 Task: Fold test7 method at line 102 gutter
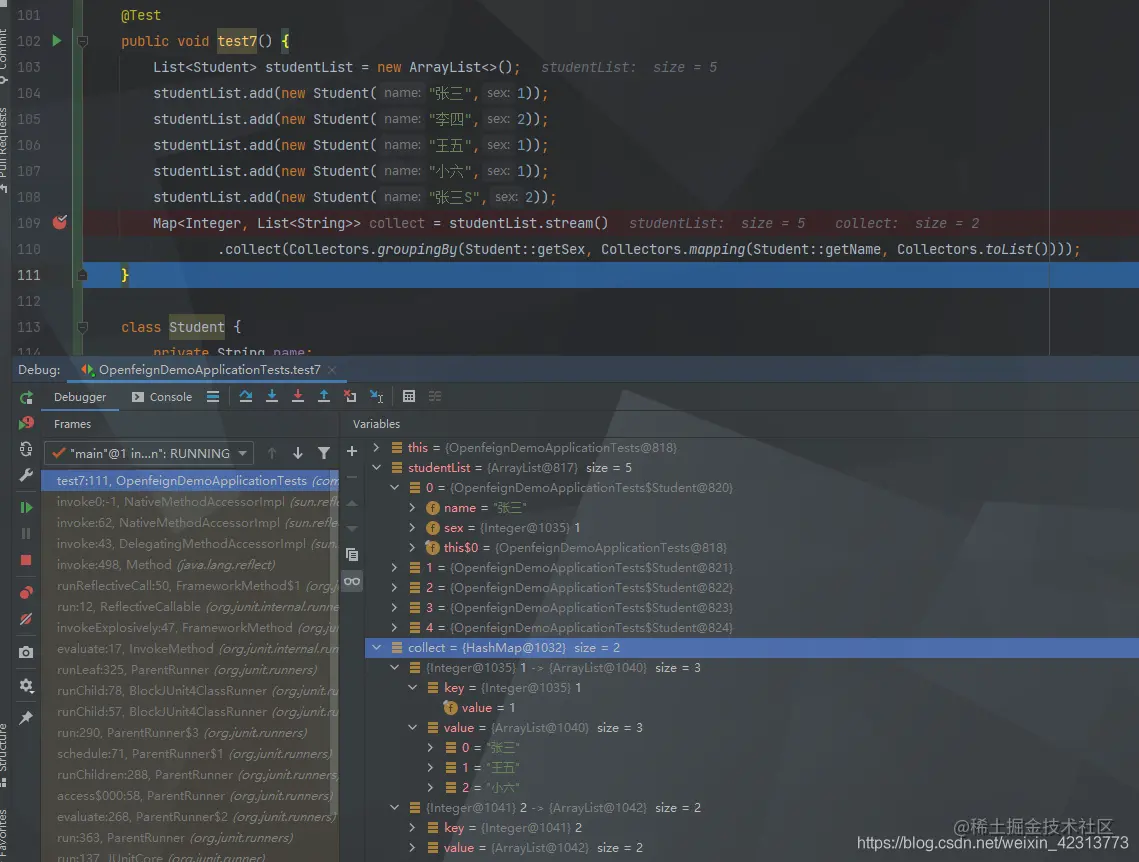point(82,41)
